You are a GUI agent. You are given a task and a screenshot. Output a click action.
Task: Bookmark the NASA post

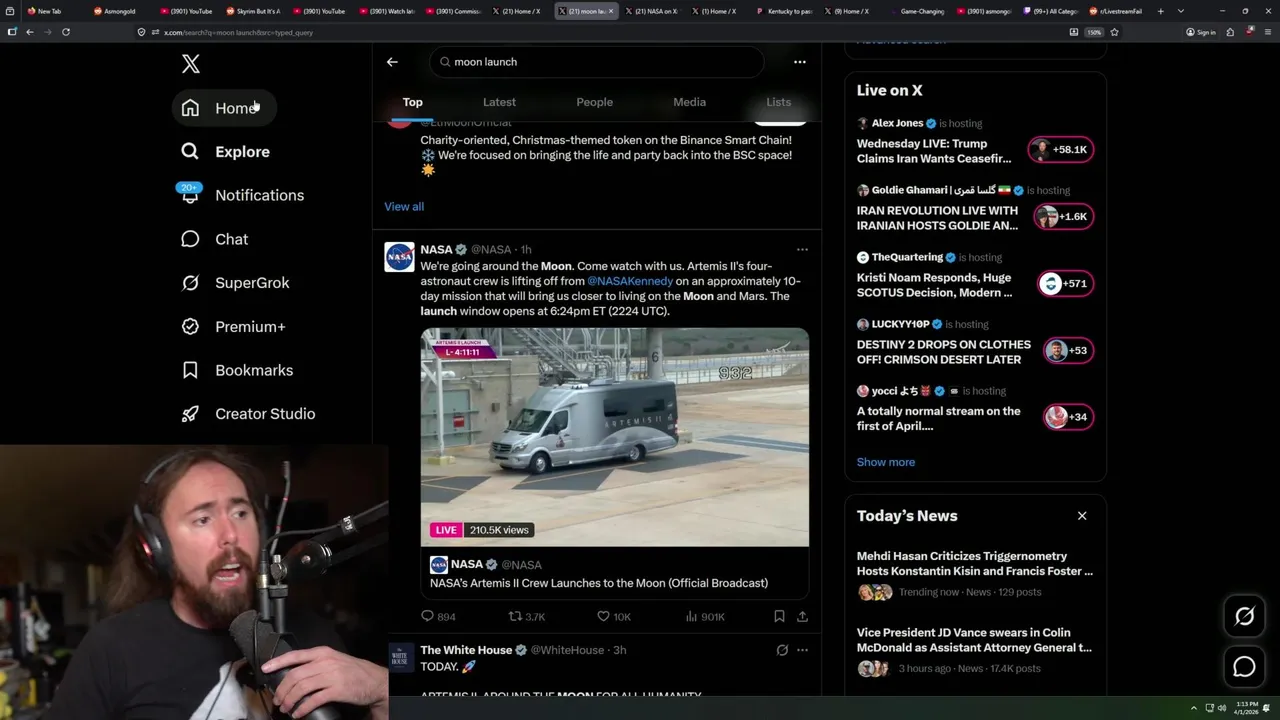coord(779,617)
